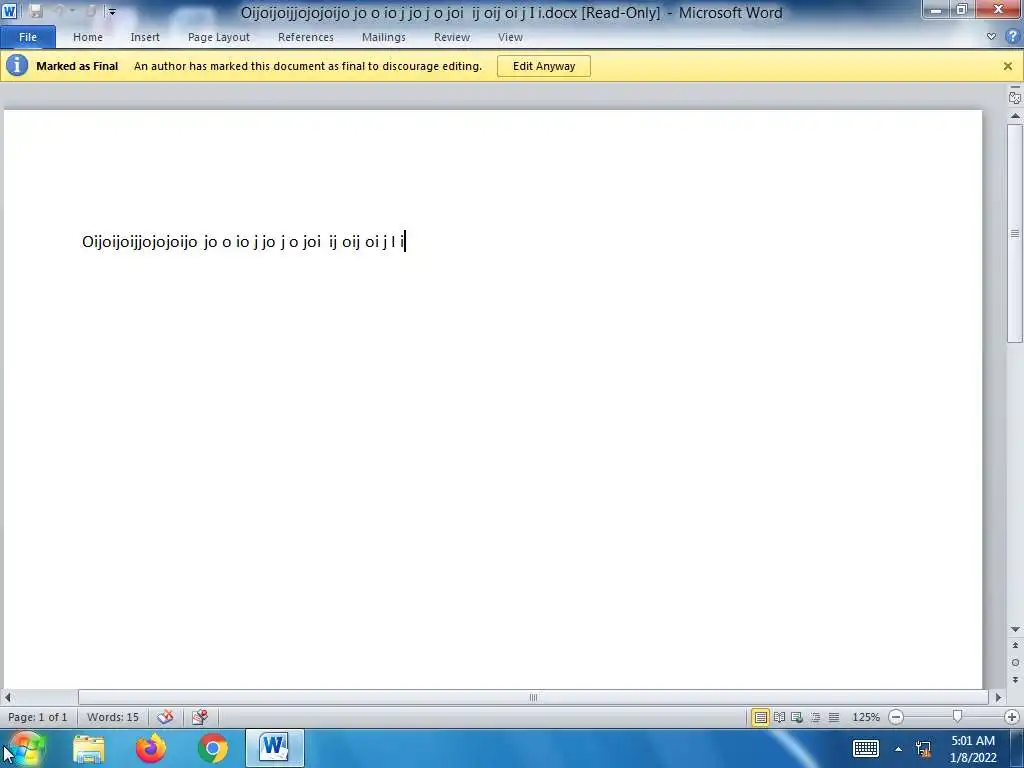Launch Firefox from taskbar

click(151, 748)
